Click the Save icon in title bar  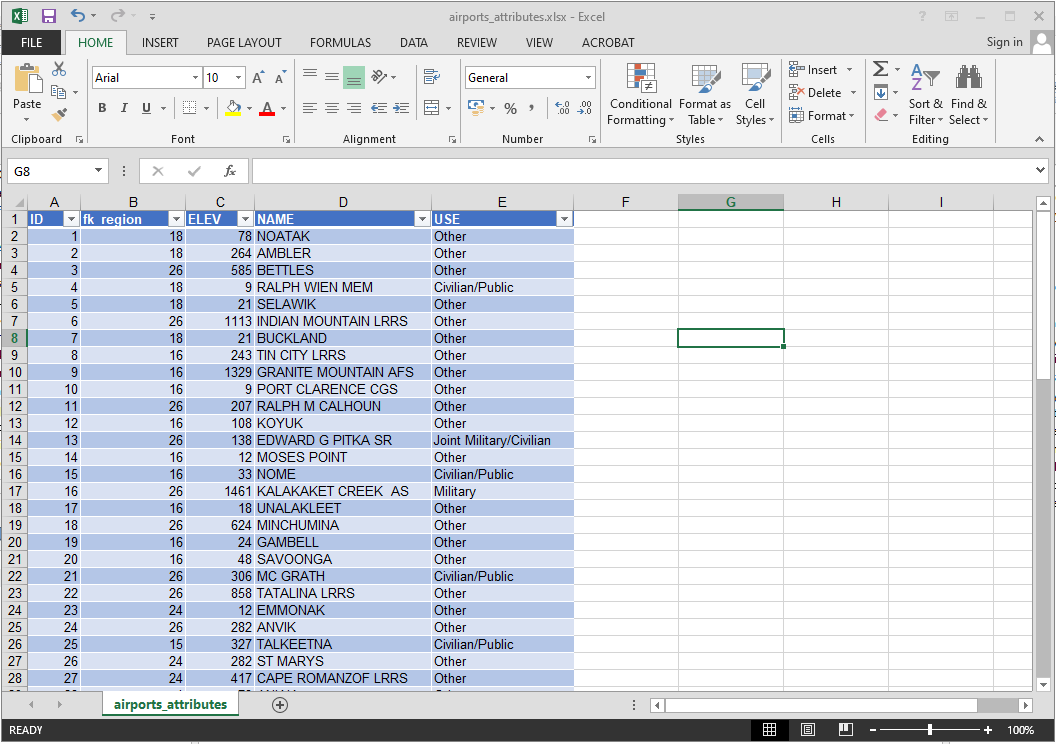(x=48, y=16)
